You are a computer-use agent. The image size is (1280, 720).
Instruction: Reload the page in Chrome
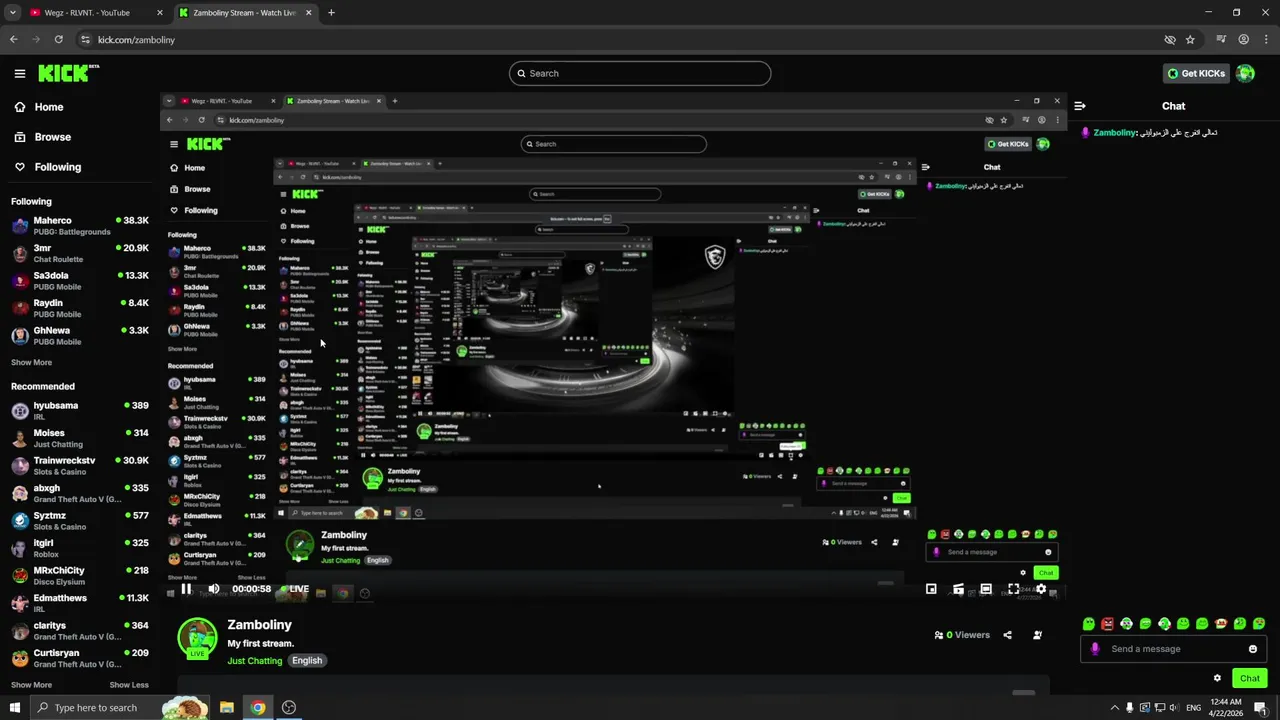click(x=58, y=40)
